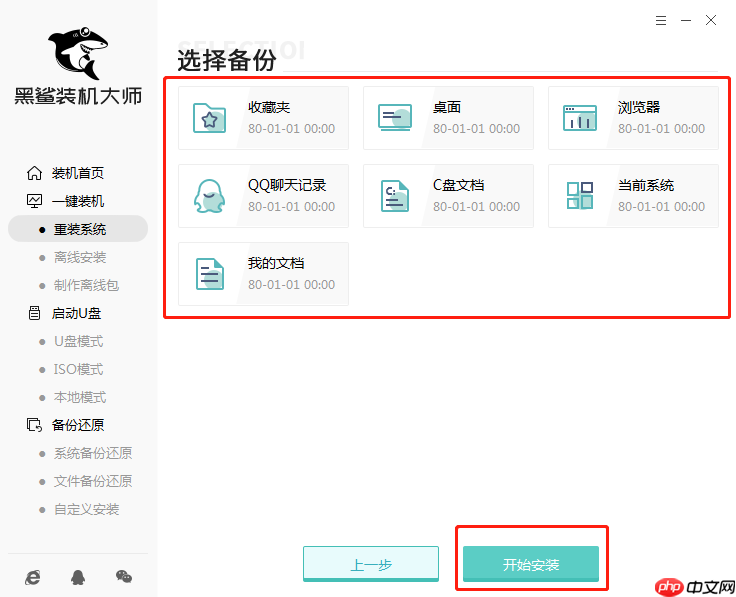This screenshot has height=597, width=736.
Task: Open the QQ penguin icon in sidebar footer
Action: pyautogui.click(x=78, y=577)
